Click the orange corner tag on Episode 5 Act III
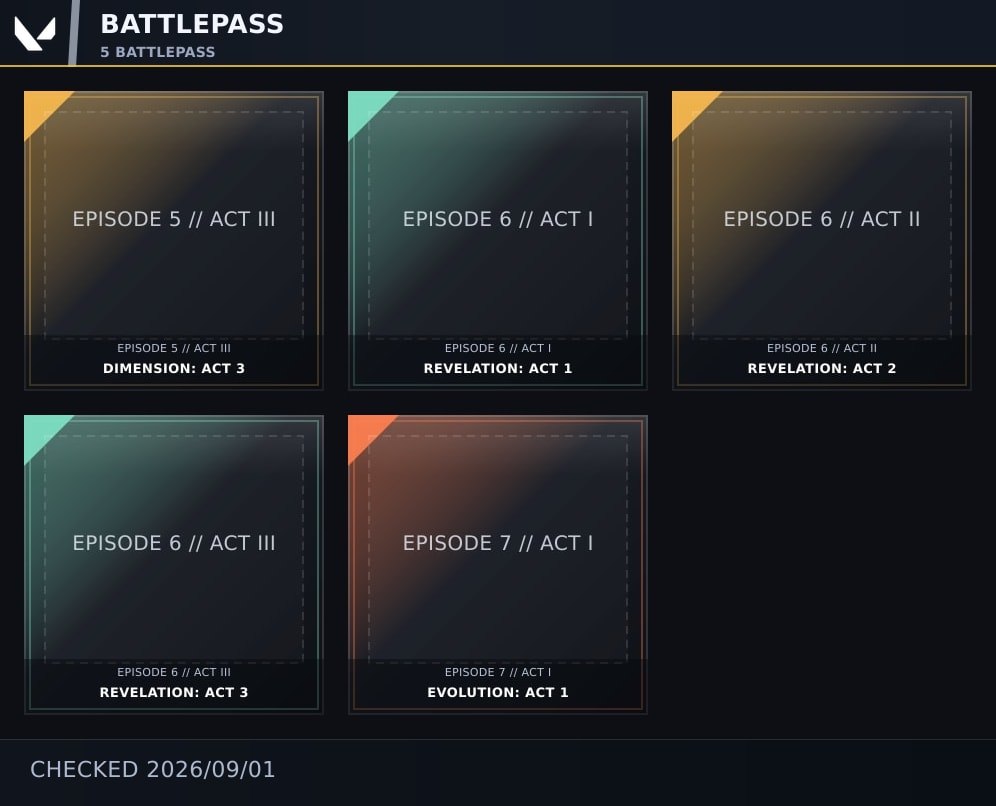This screenshot has width=996, height=806. coord(41,108)
